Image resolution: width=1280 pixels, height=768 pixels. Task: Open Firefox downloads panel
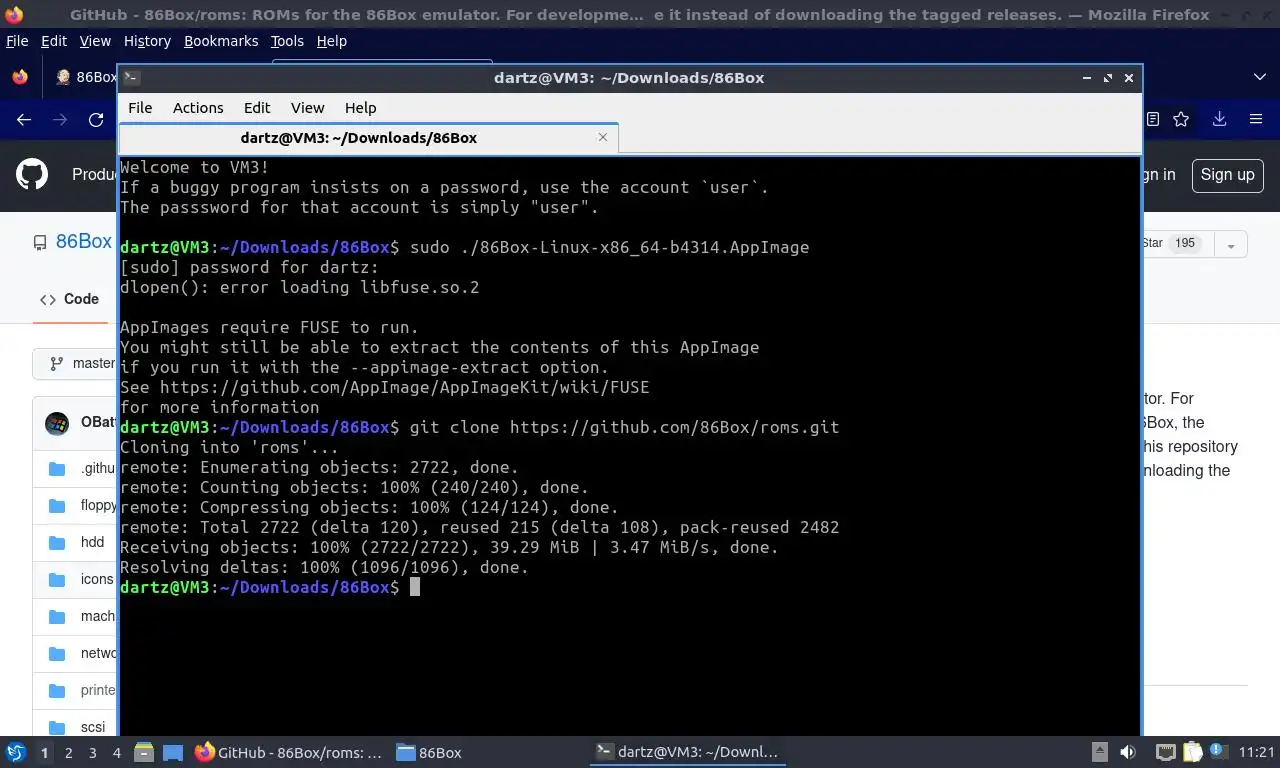1219,119
